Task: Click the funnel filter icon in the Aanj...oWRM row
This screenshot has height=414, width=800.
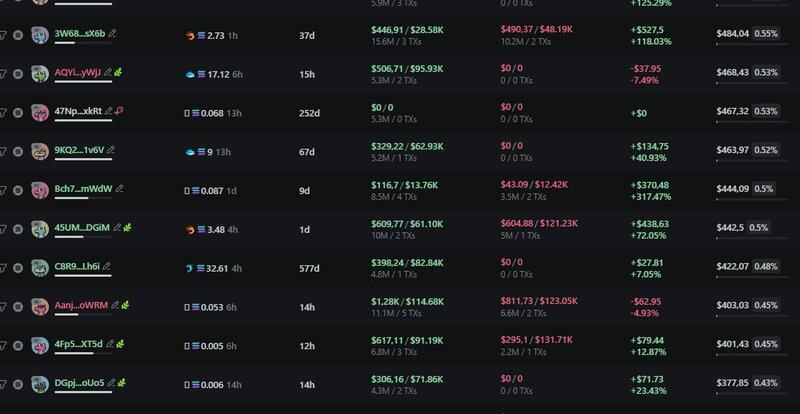Action: (x=3, y=307)
